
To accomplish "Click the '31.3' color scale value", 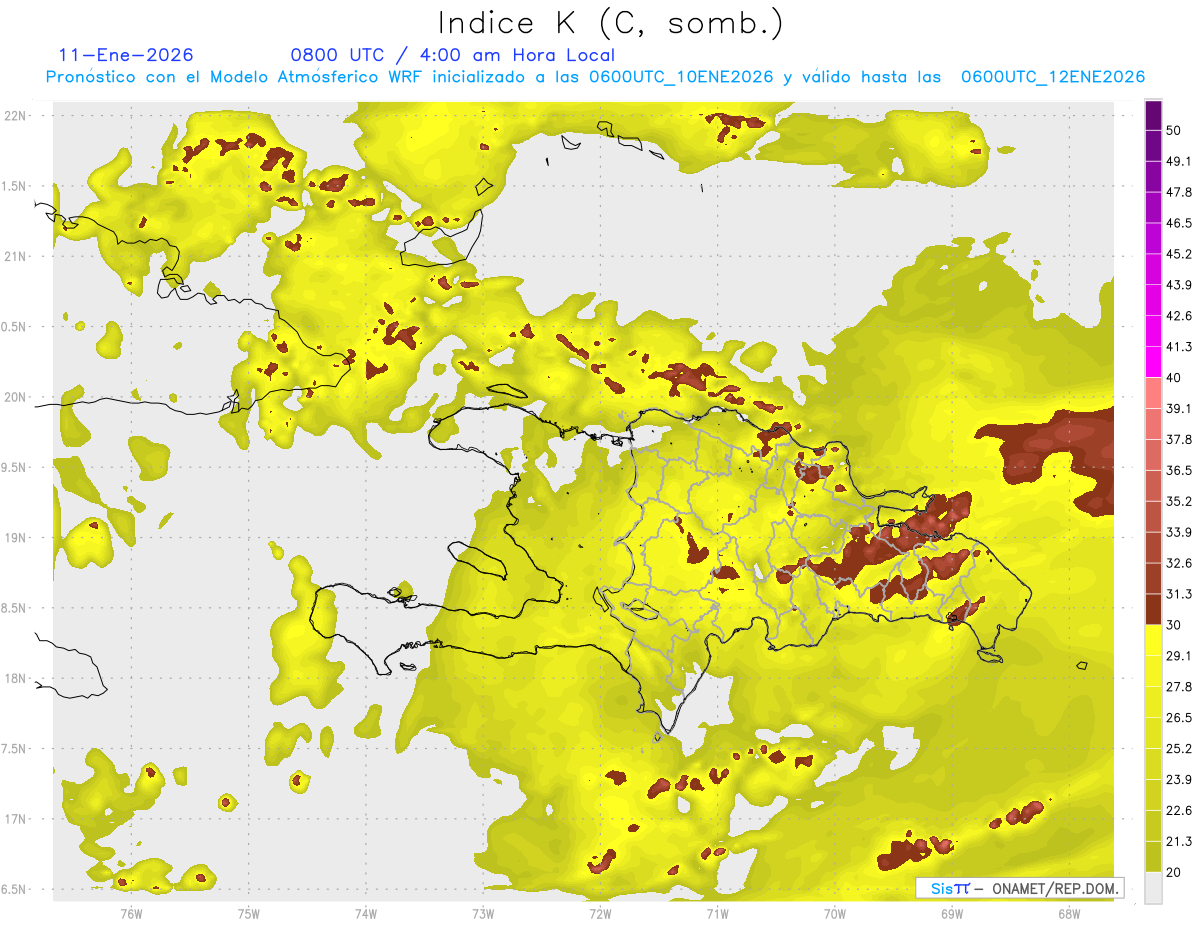I will (1179, 594).
